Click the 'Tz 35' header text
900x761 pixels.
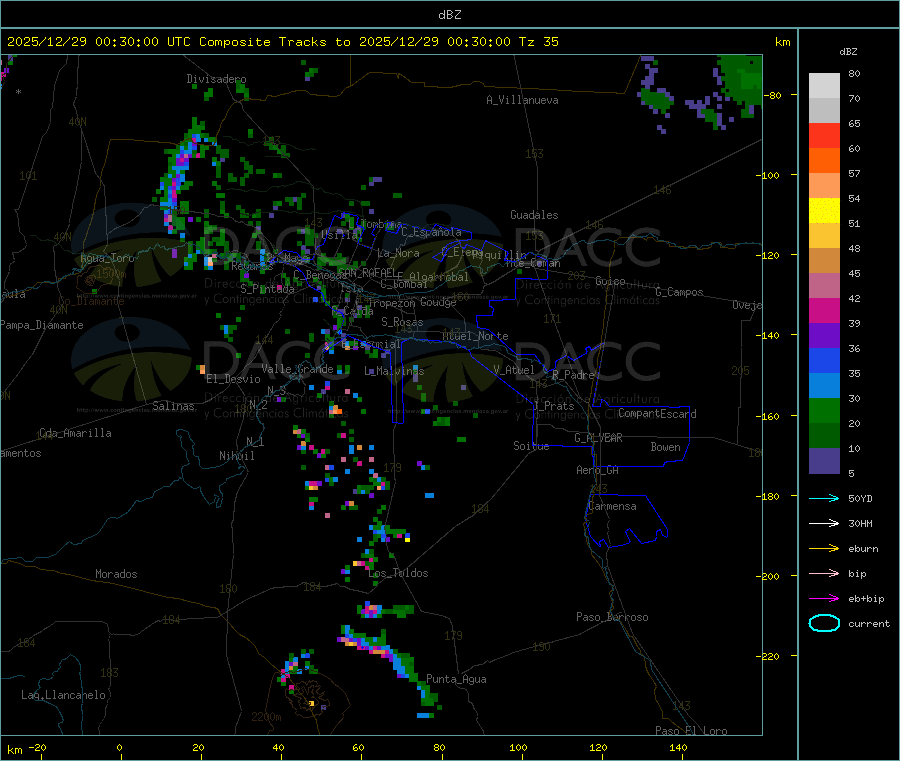tap(538, 42)
